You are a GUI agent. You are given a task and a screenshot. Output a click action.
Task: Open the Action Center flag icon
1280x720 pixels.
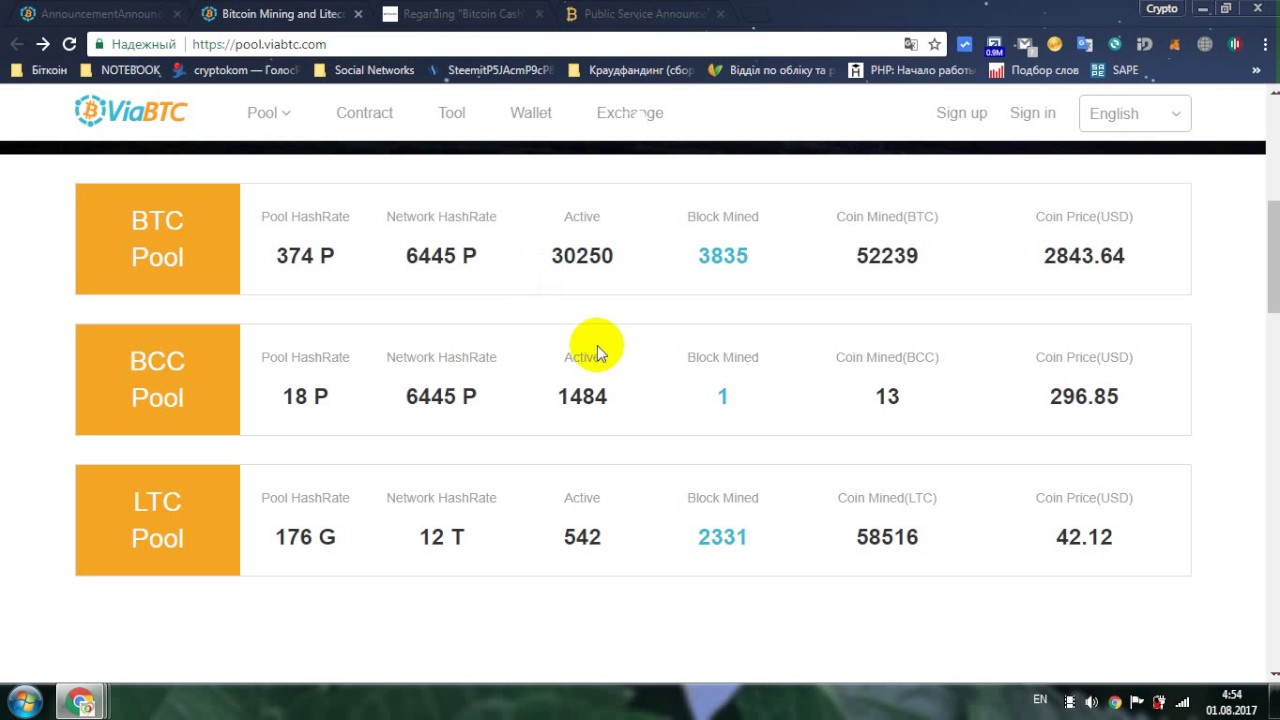click(1137, 702)
